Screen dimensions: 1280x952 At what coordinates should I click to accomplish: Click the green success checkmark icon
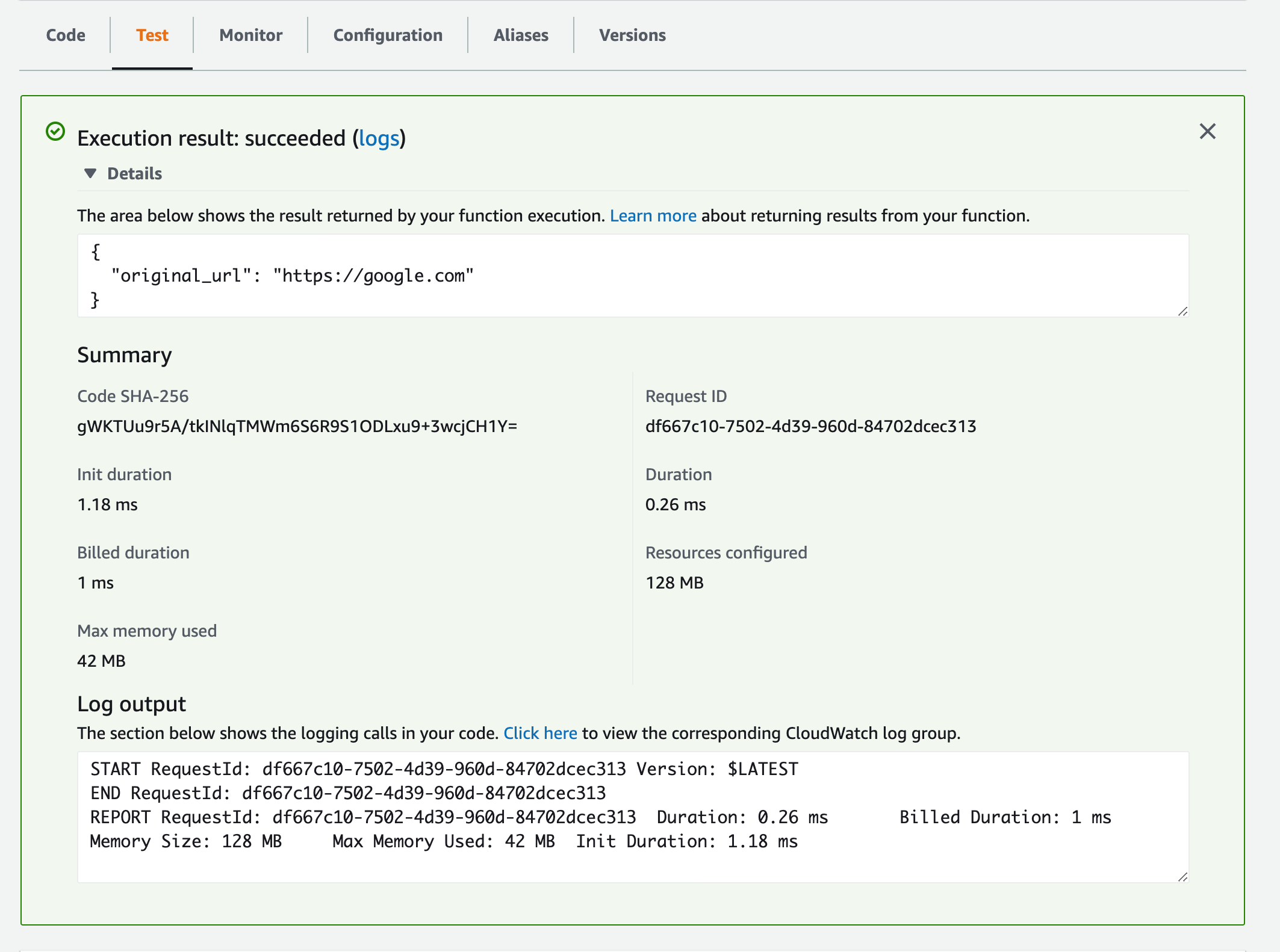55,131
